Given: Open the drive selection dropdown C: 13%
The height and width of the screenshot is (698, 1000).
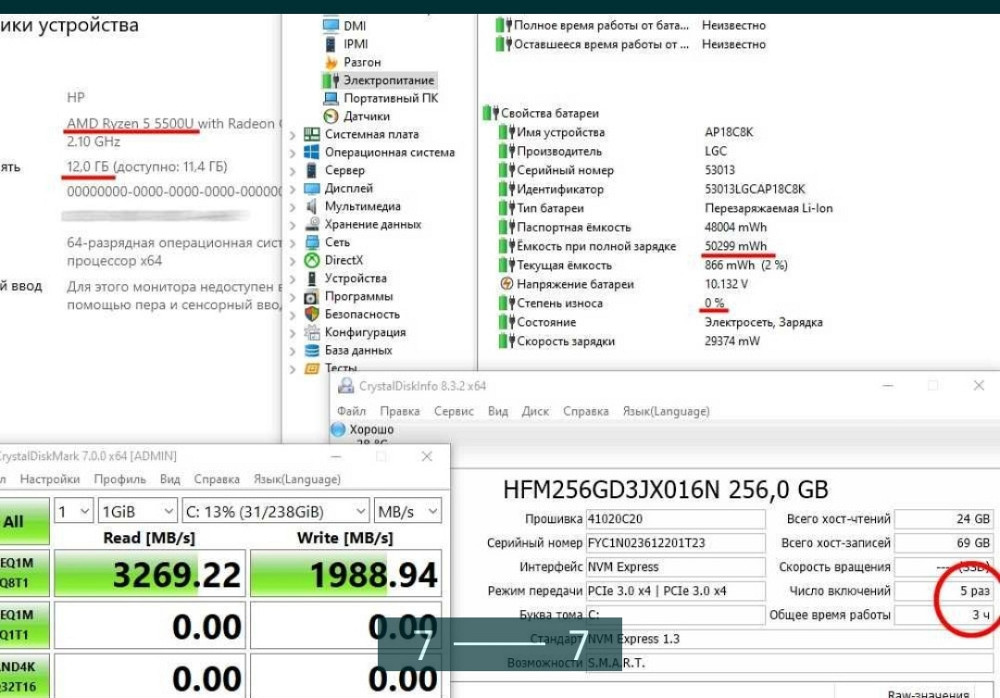Looking at the screenshot, I should 276,511.
